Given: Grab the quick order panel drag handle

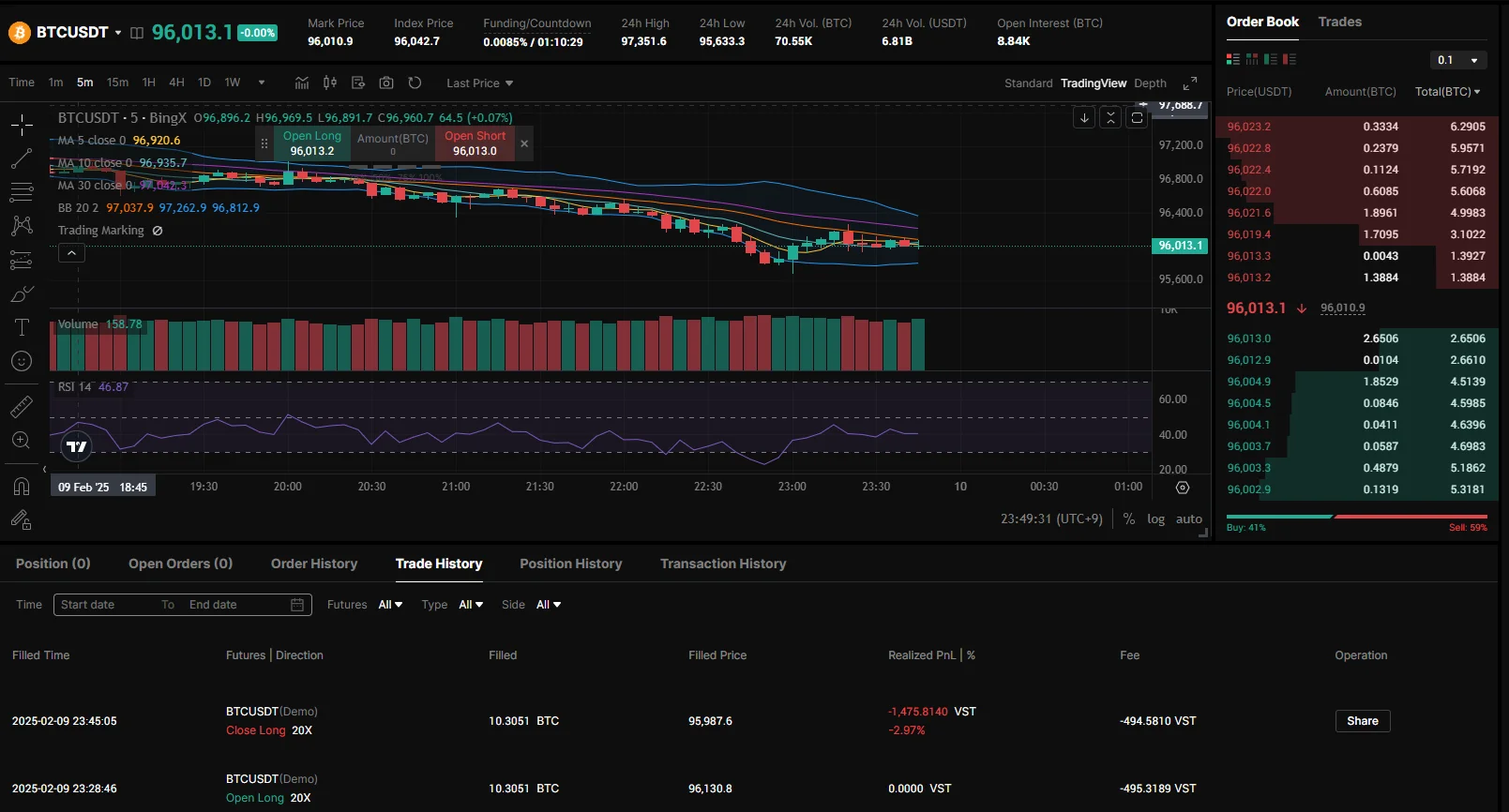Looking at the screenshot, I should pyautogui.click(x=264, y=143).
